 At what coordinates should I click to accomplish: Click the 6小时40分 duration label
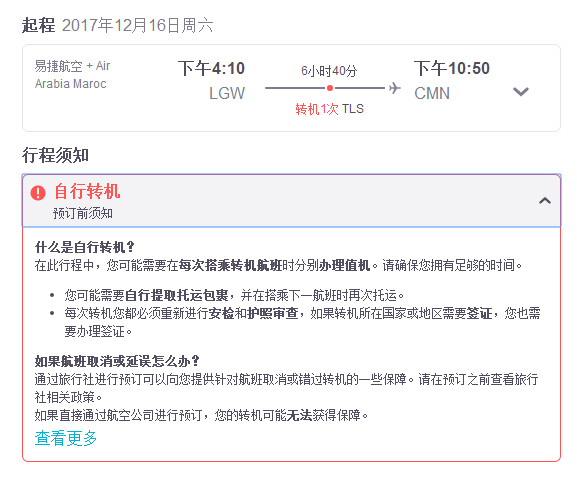point(329,71)
